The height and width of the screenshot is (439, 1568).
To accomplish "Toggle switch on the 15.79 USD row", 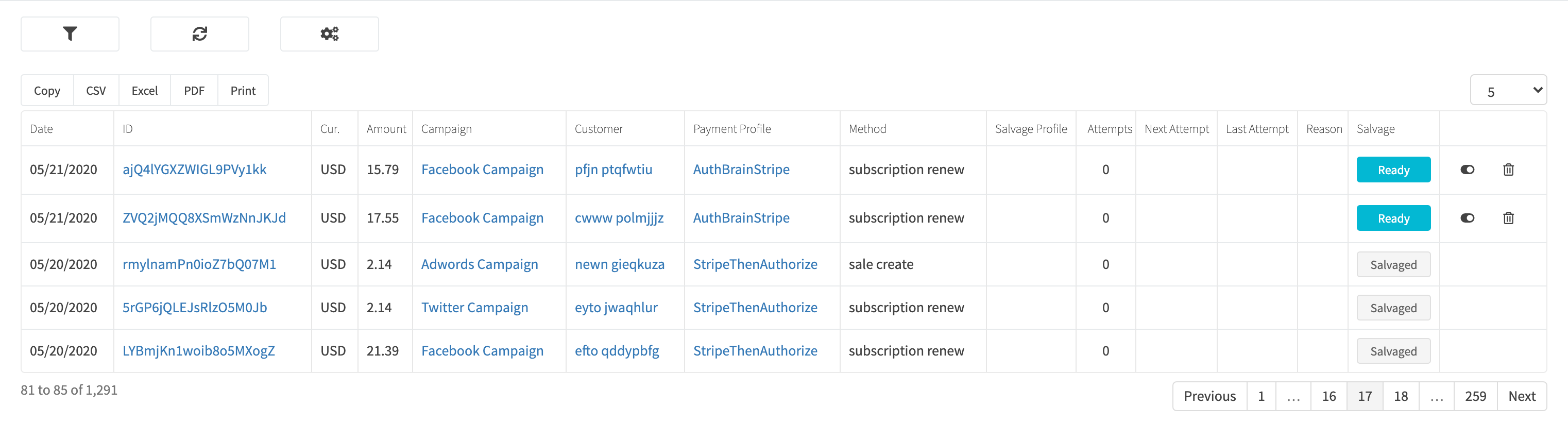I will (1468, 170).
